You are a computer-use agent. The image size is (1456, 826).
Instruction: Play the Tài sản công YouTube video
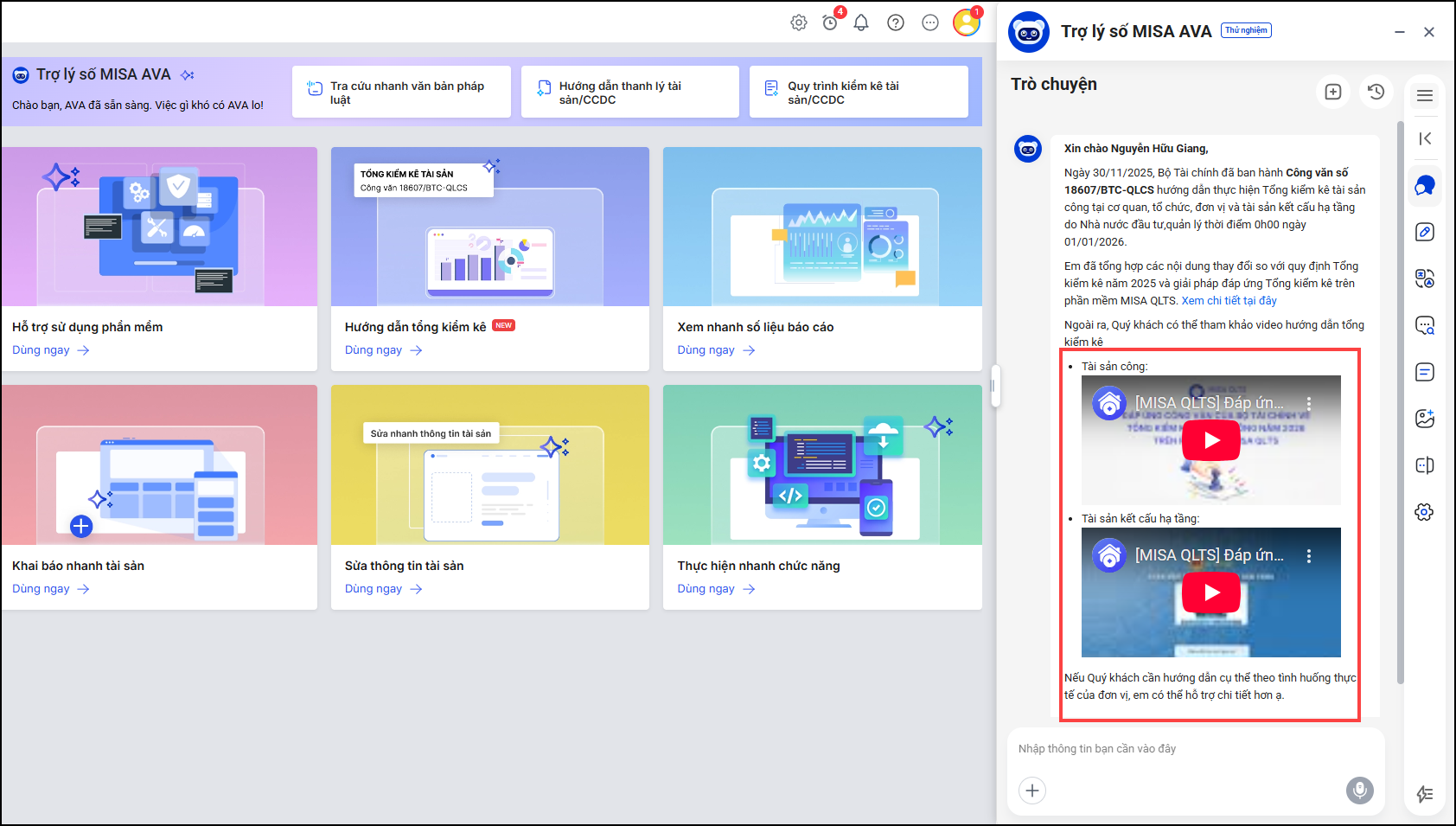point(1211,440)
